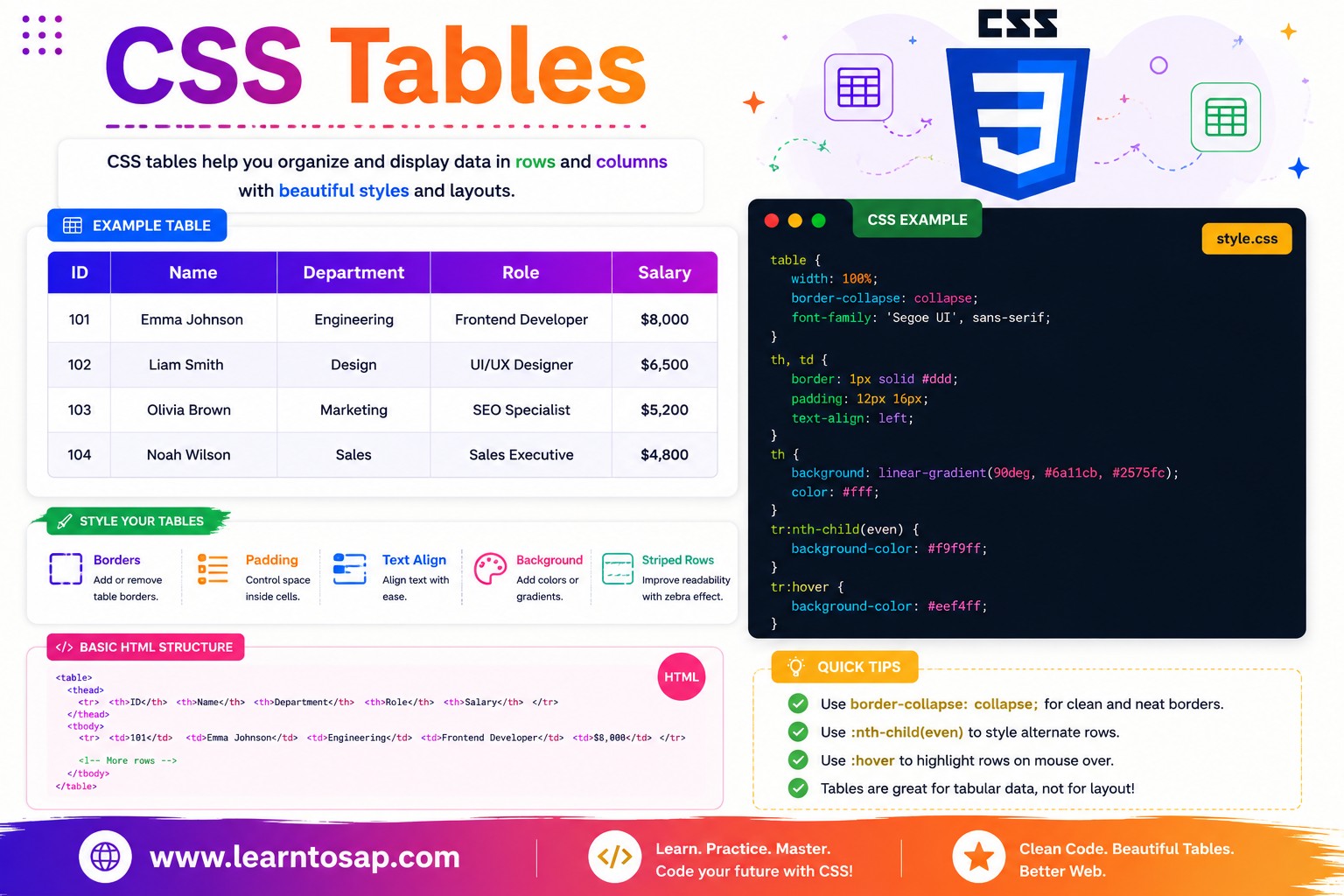Click the $8,000 salary cell
Image resolution: width=1344 pixels, height=896 pixels.
664,319
